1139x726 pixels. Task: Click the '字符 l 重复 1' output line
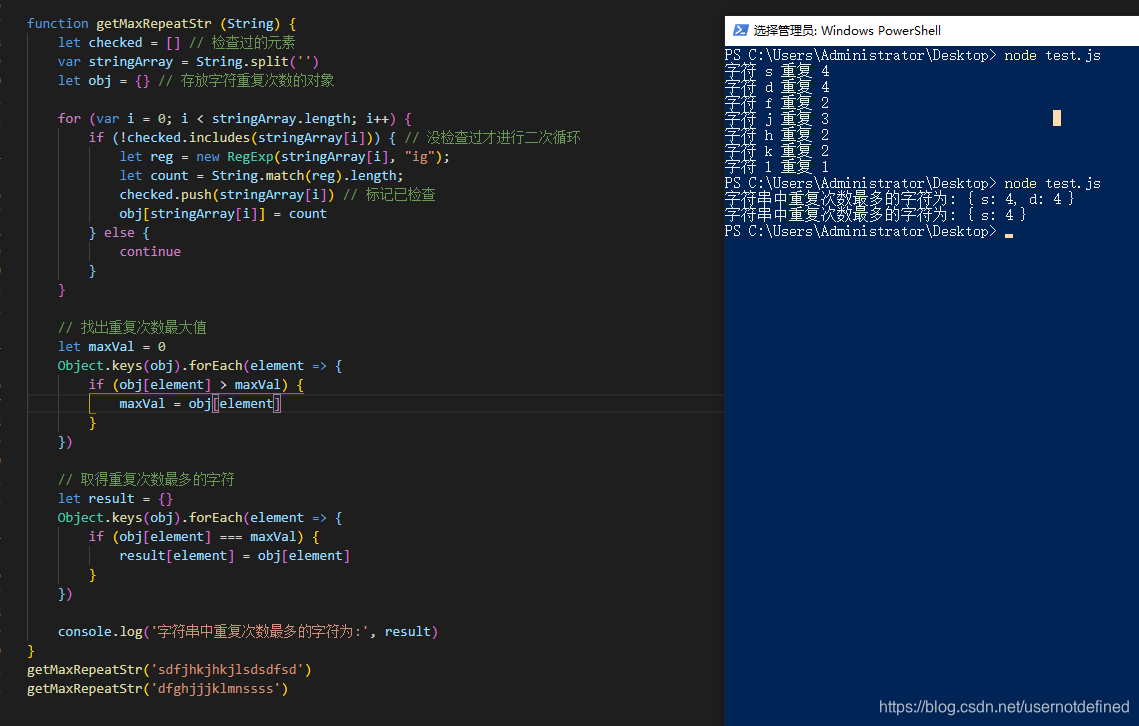point(777,167)
